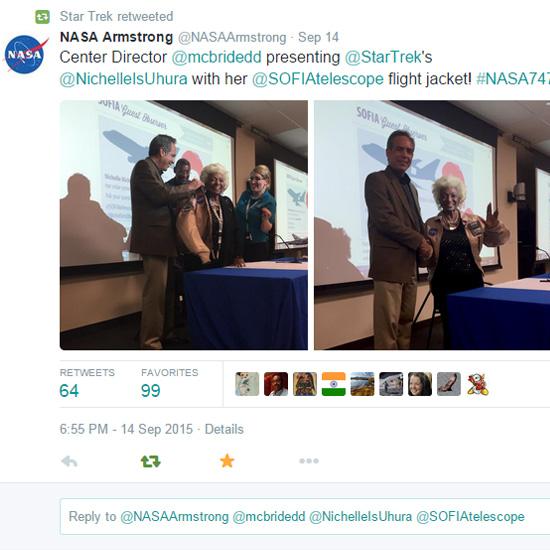View the 99 favorites list

pos(169,384)
